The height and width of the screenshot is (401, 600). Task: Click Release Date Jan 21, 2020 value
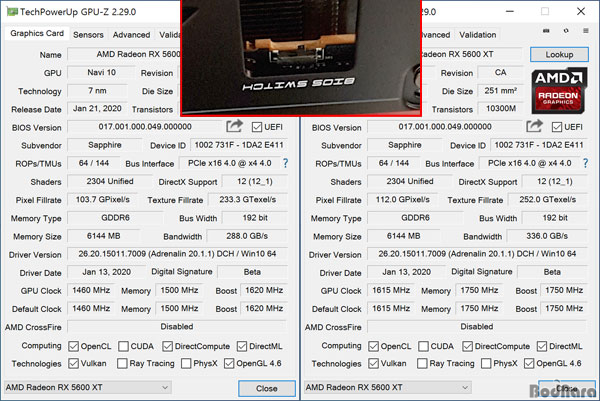(97, 109)
